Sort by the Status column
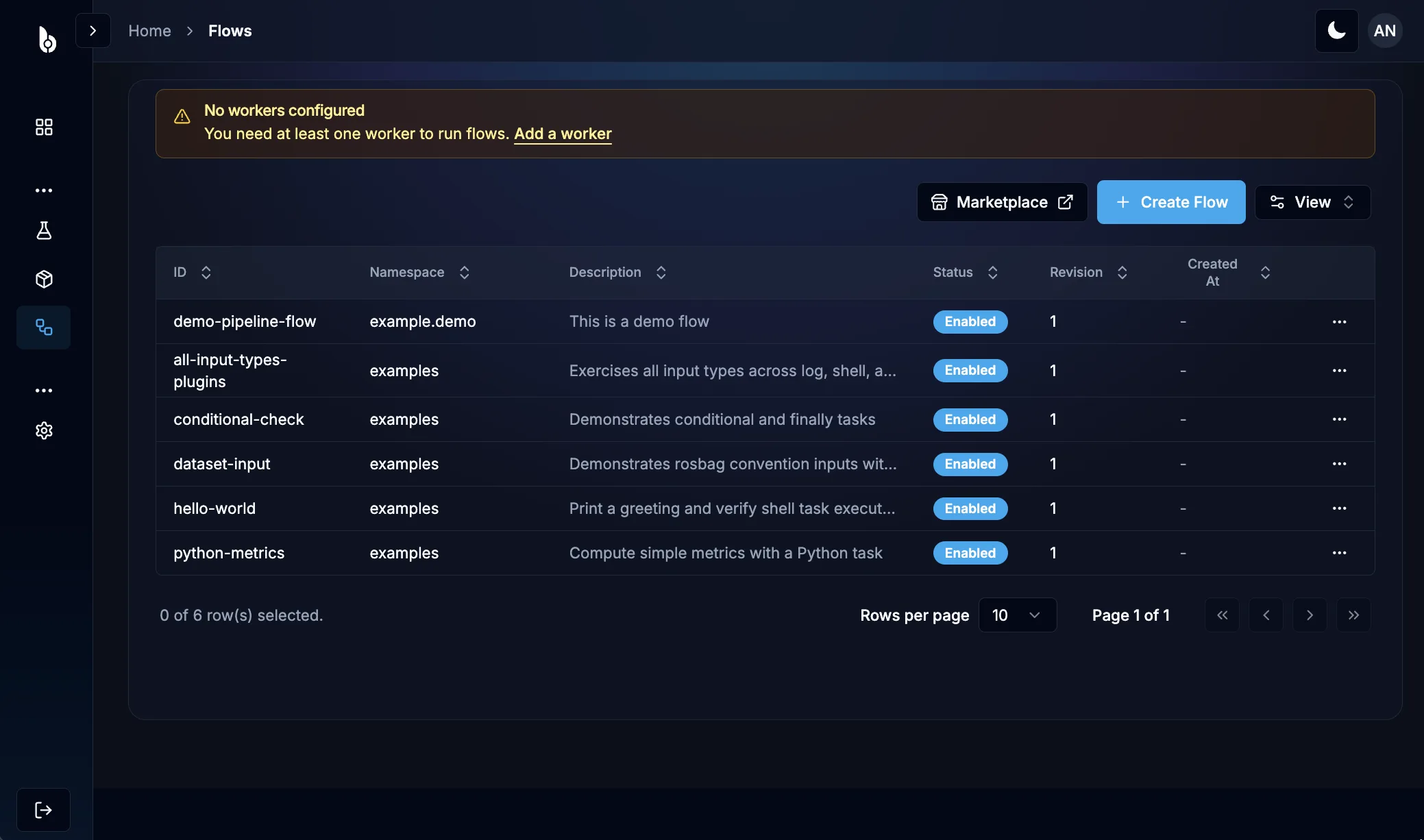The width and height of the screenshot is (1424, 840). point(966,273)
